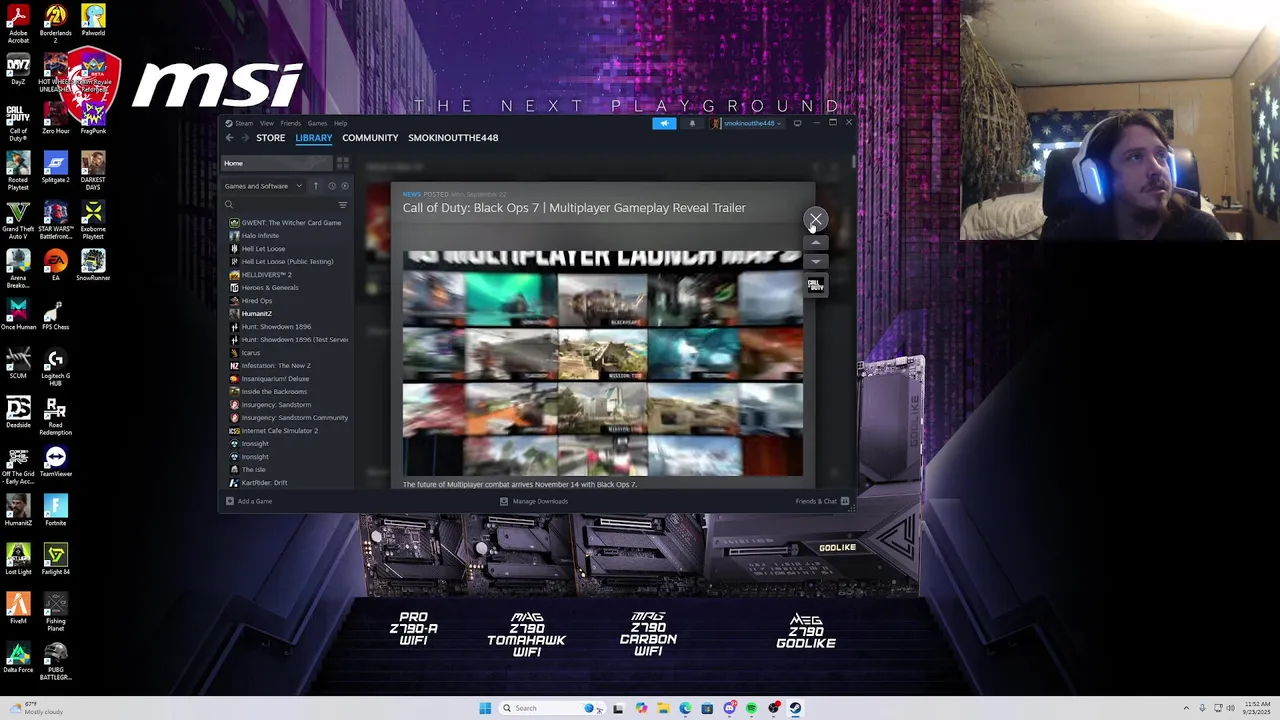Go back with Steam back arrow
Viewport: 1280px width, 720px height.
[x=229, y=138]
